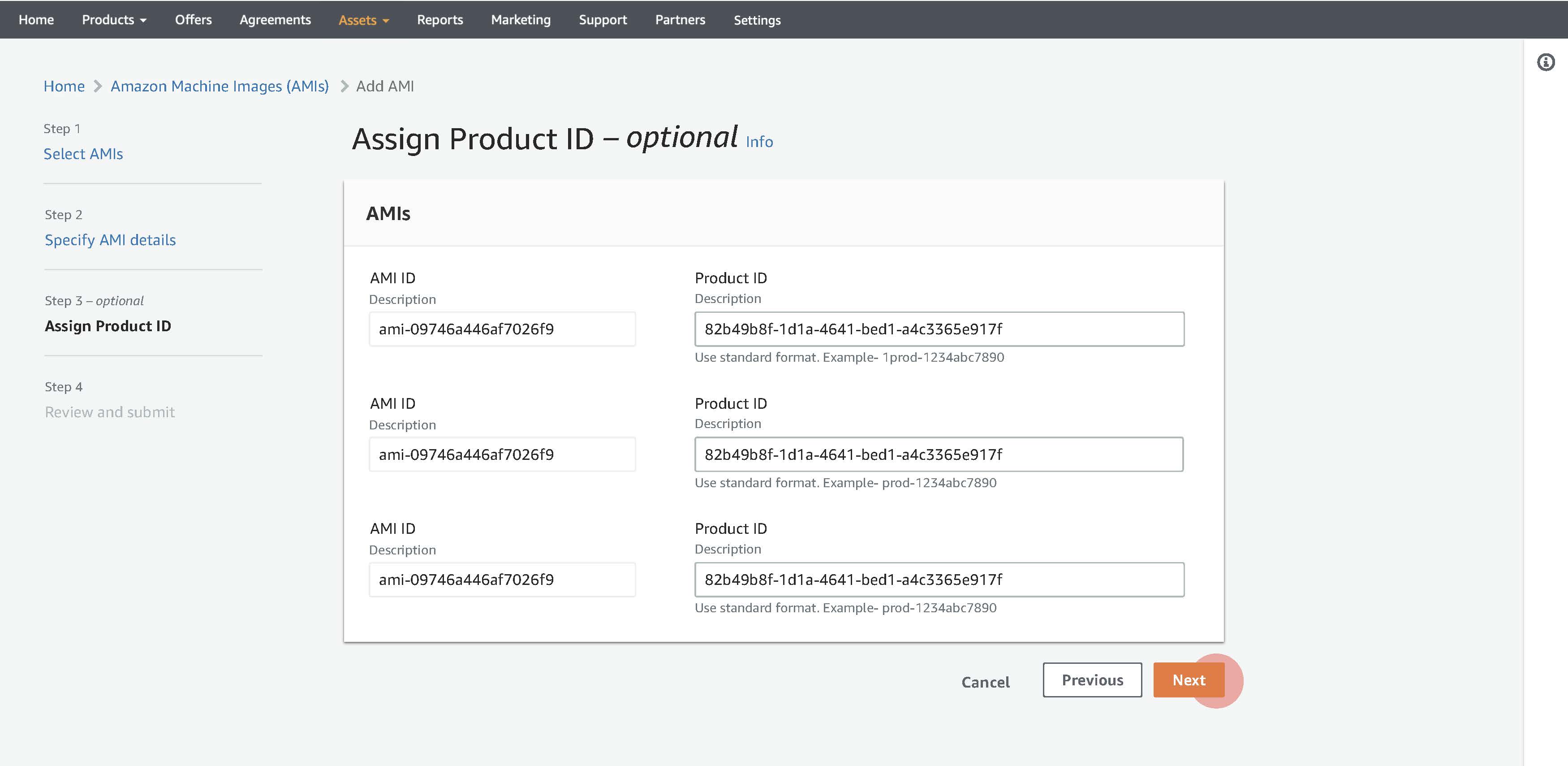
Task: Open the info panel circle icon
Action: coord(1546,62)
